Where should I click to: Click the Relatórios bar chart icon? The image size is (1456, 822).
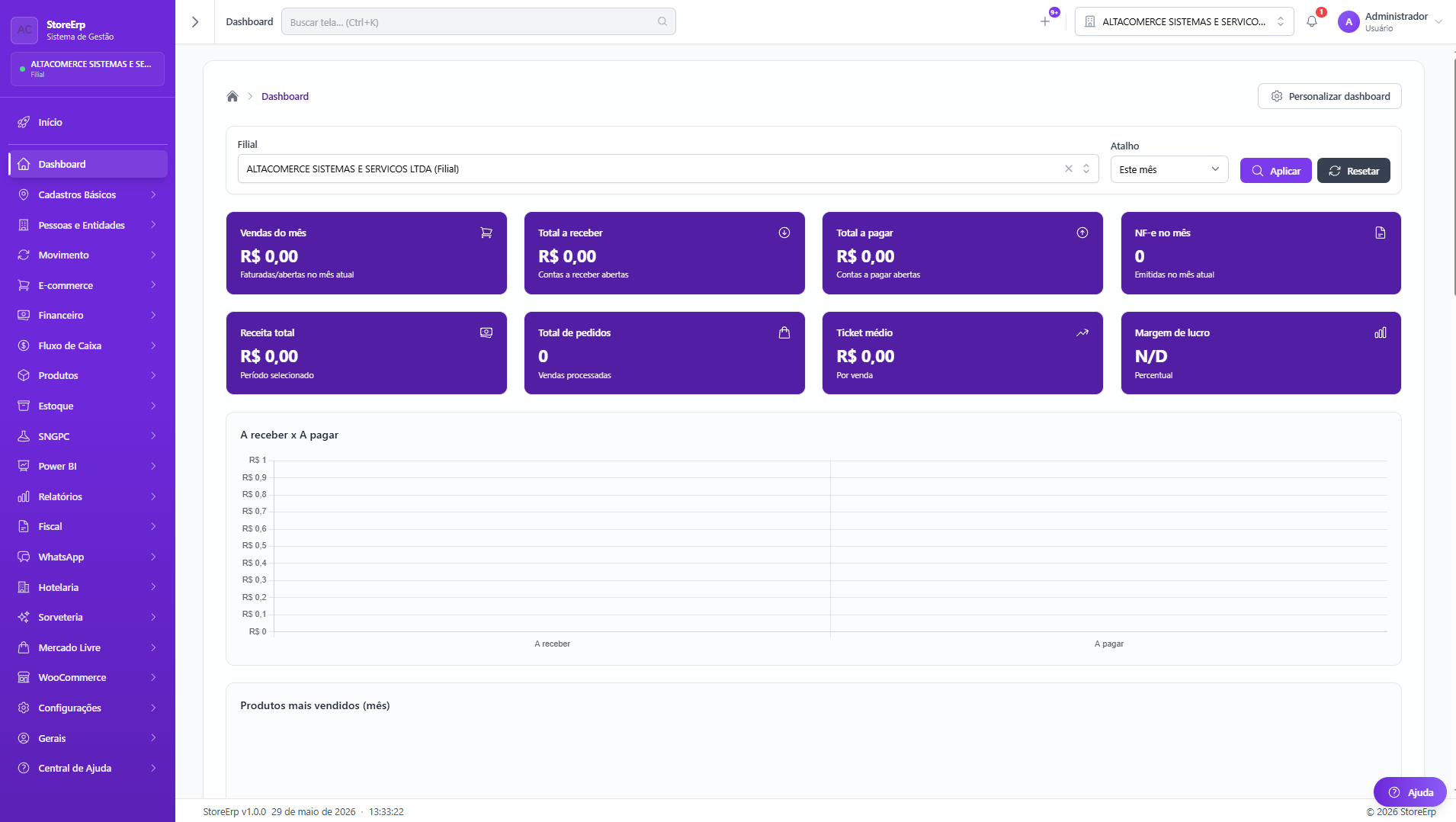24,496
